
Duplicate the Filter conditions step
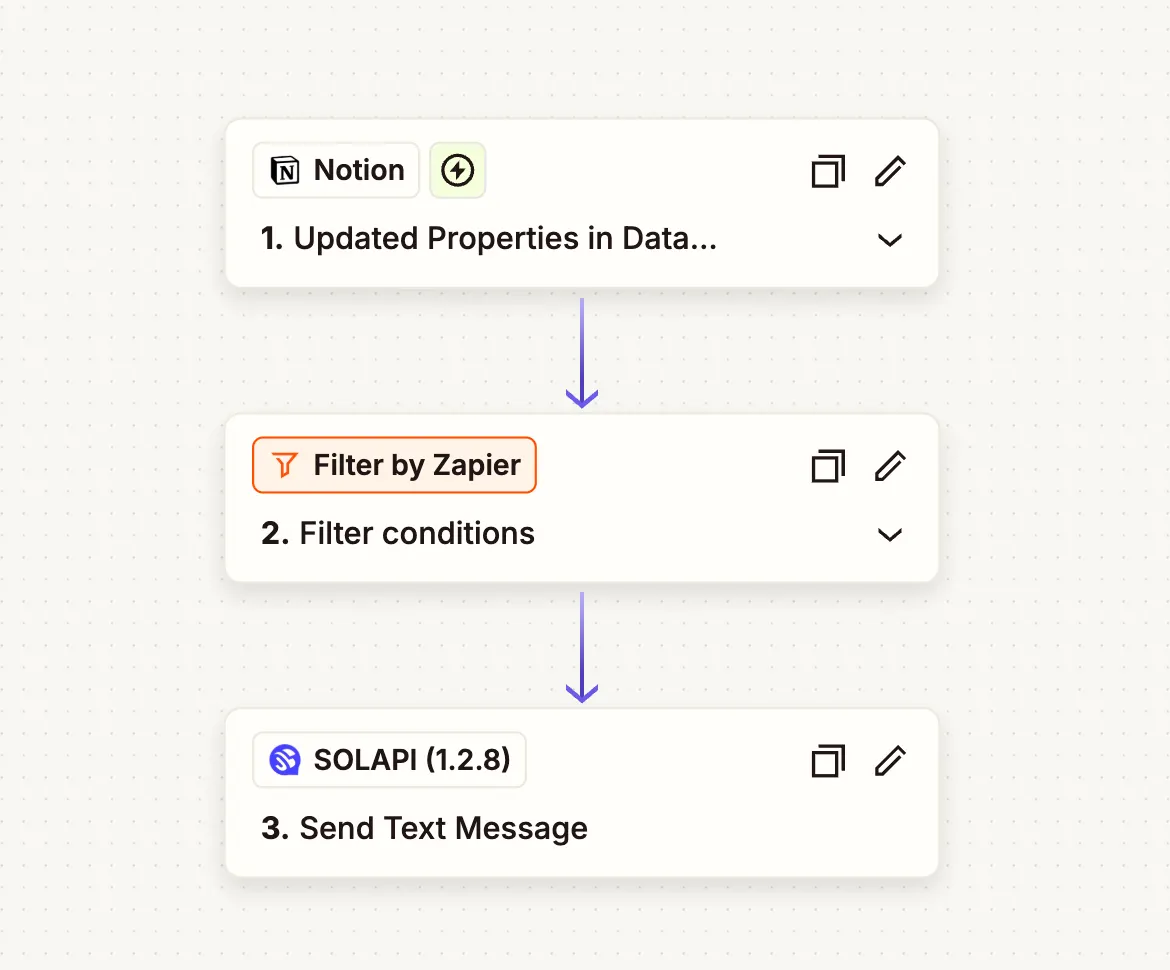click(827, 466)
